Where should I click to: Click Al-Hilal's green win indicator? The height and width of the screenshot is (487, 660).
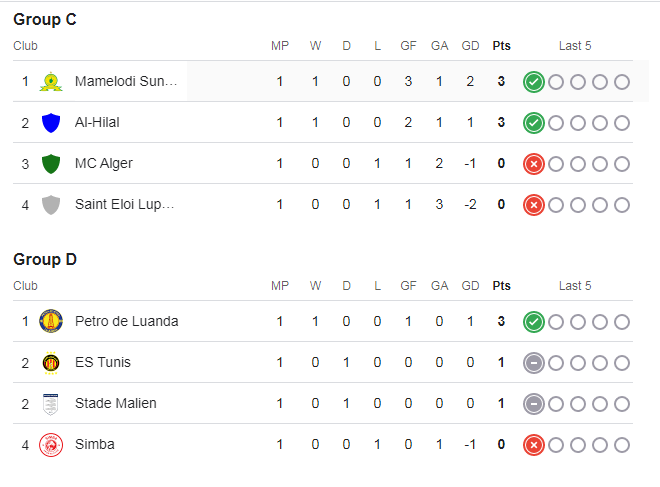534,122
